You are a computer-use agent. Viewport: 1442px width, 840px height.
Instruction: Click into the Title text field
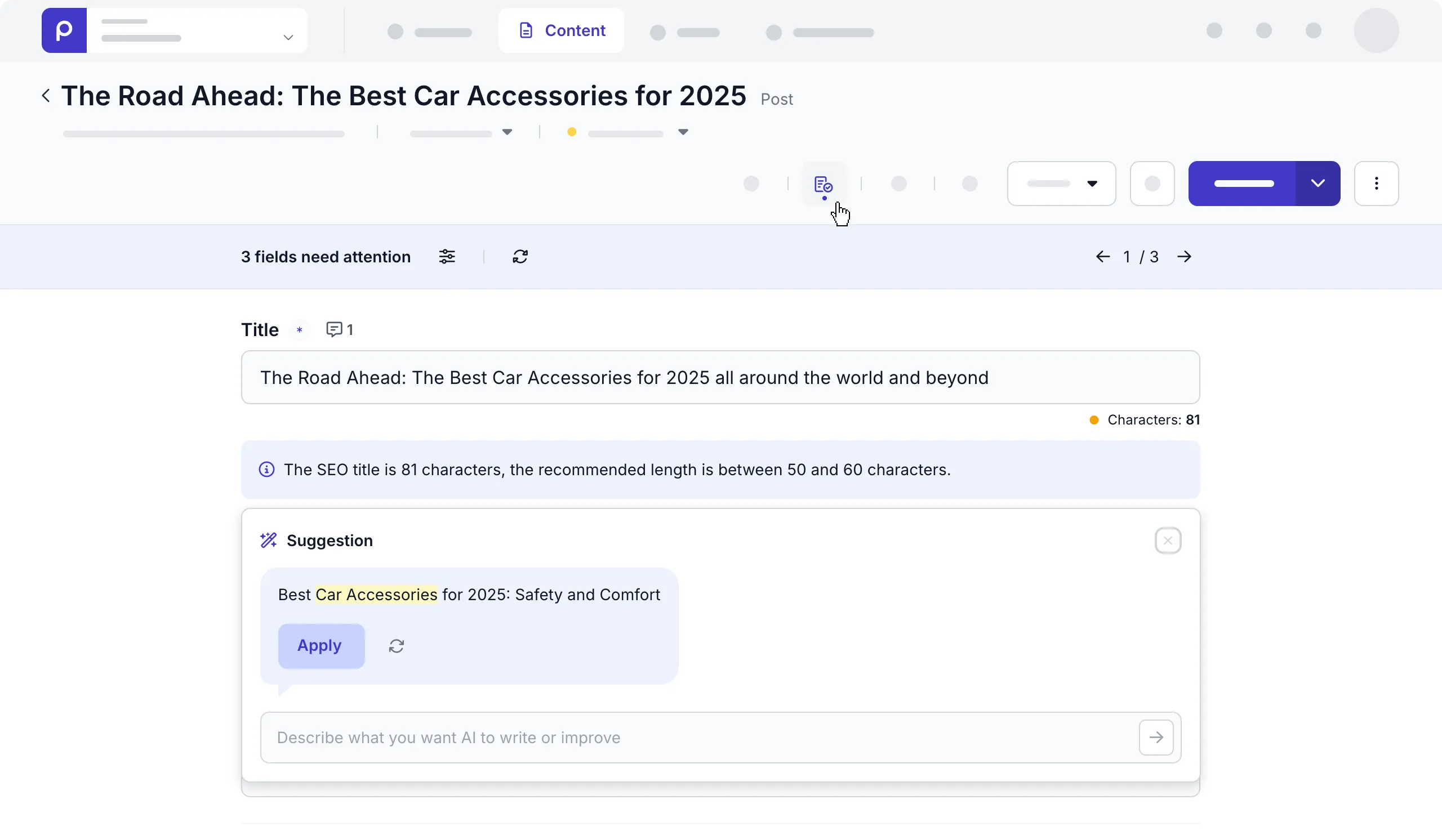[x=720, y=377]
